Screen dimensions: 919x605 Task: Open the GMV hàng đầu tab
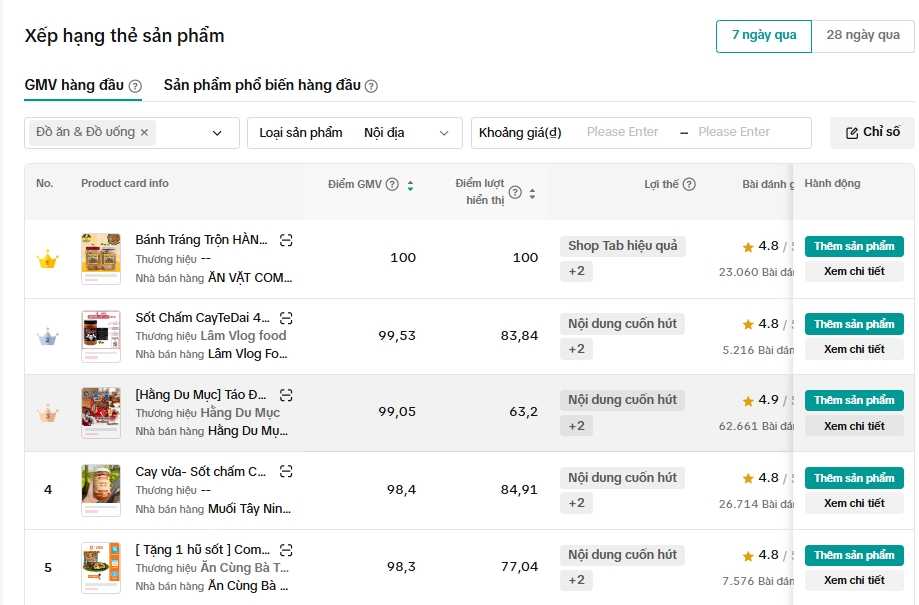click(x=74, y=85)
